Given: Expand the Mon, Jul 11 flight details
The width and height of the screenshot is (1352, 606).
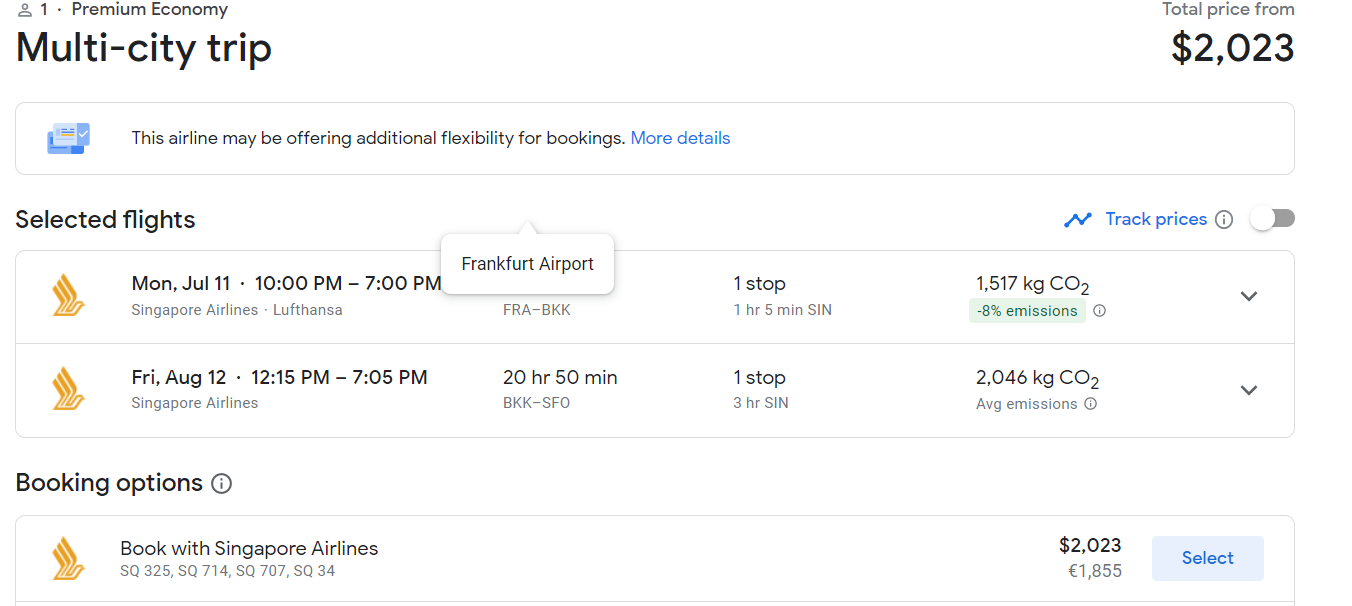Looking at the screenshot, I should point(1248,296).
